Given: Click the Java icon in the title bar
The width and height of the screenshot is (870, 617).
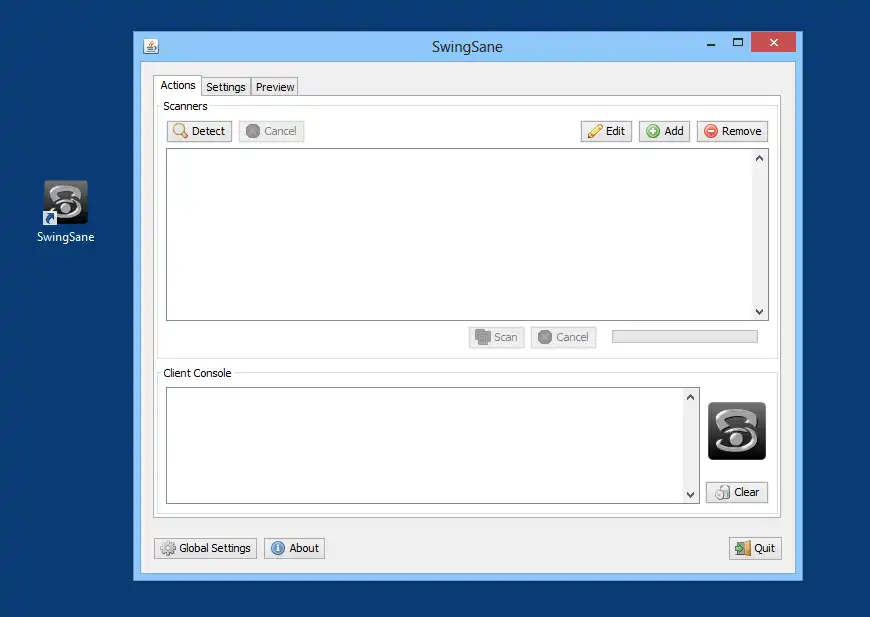Looking at the screenshot, I should [x=151, y=46].
